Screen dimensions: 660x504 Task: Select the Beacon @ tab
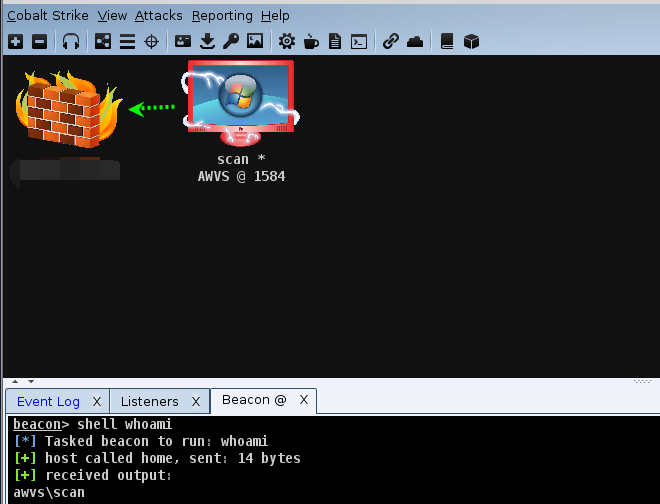[254, 400]
